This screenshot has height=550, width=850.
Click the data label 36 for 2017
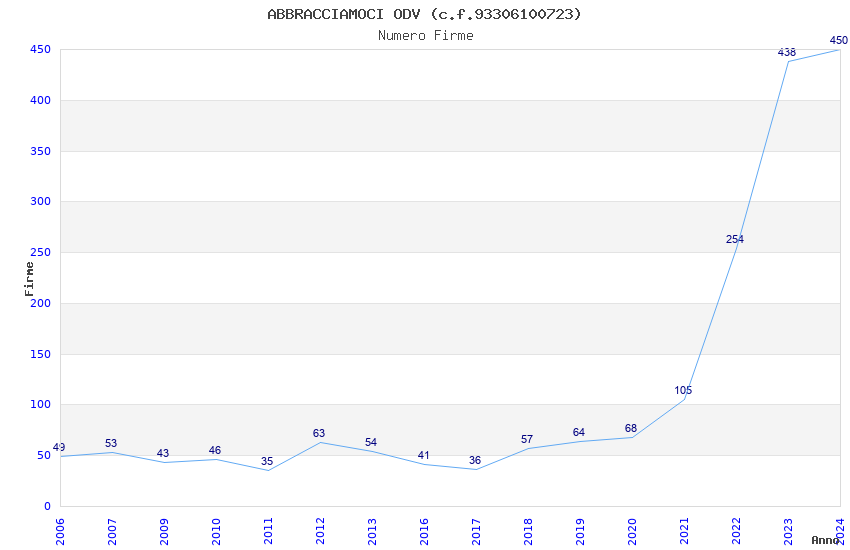point(475,461)
